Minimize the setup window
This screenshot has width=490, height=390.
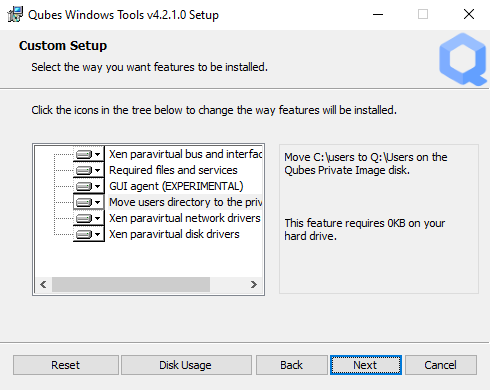(378, 14)
